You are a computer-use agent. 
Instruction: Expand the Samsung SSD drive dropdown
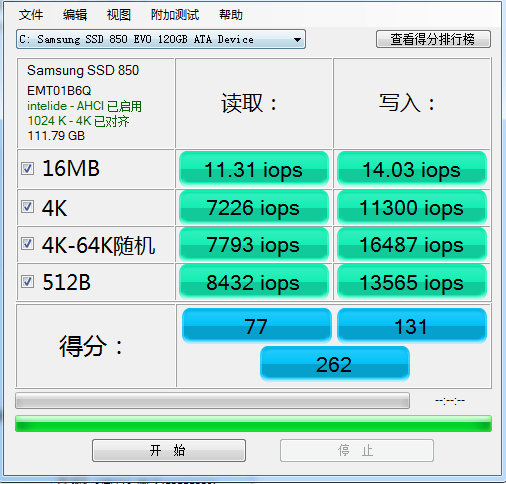click(161, 39)
